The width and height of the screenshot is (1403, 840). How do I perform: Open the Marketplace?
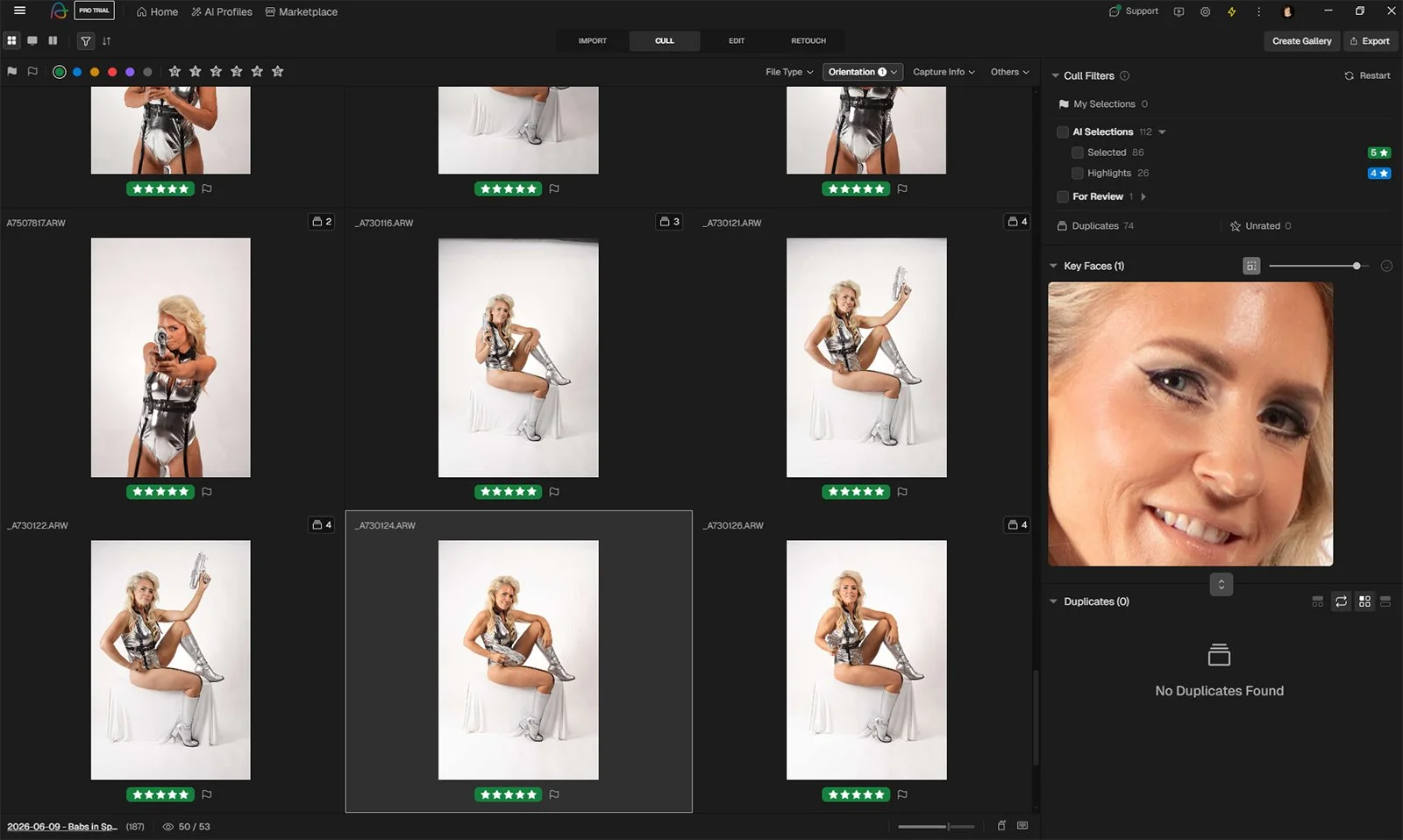(x=302, y=11)
